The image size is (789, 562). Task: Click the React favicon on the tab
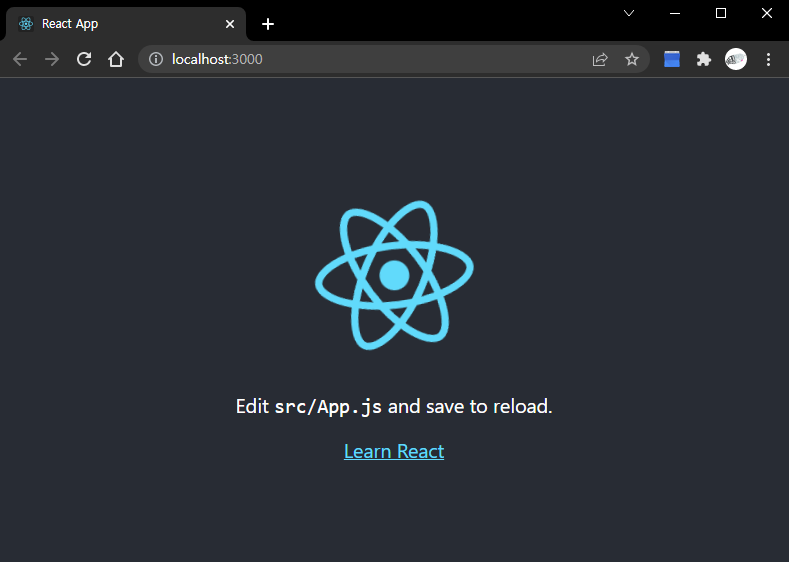point(26,24)
